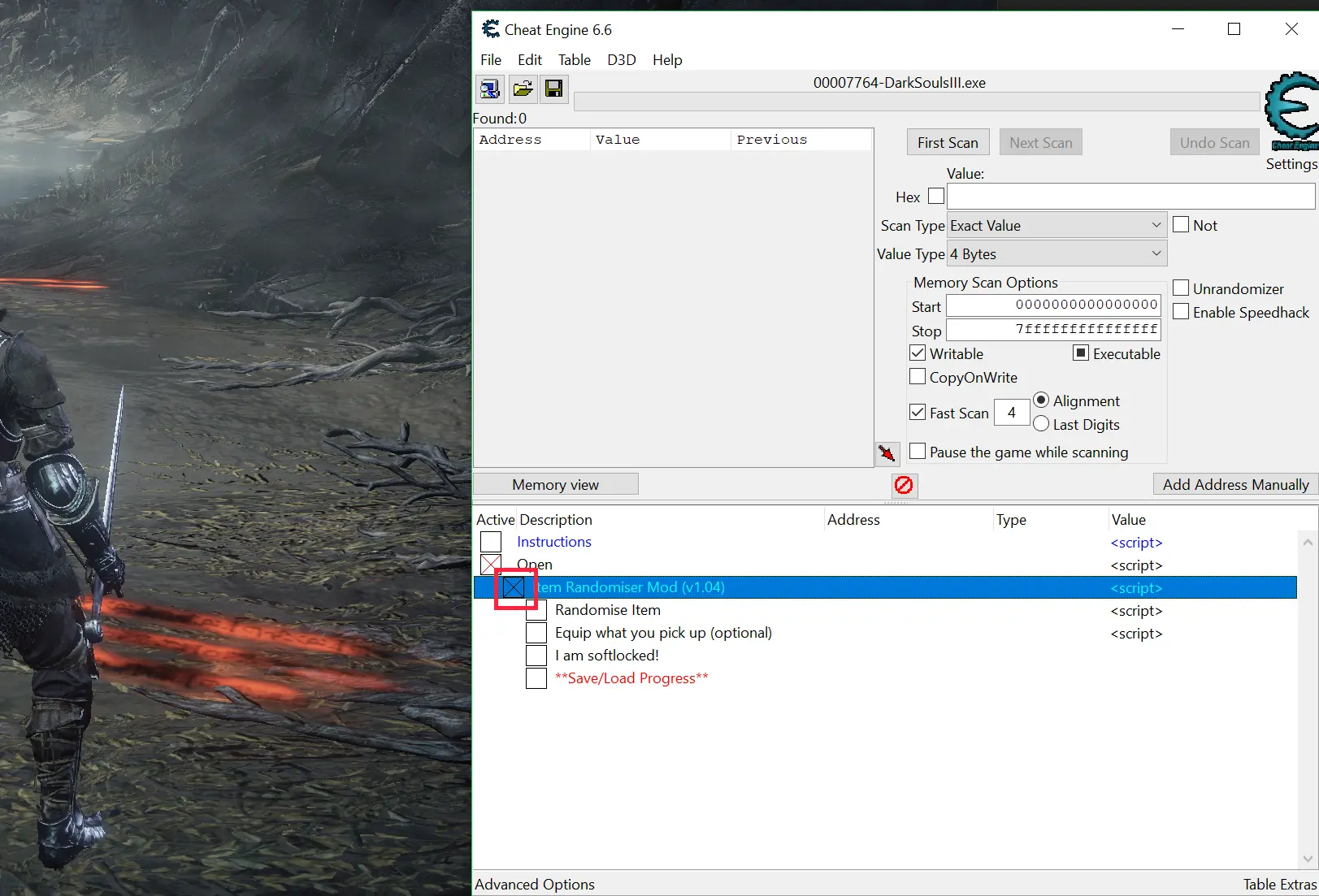Screen dimensions: 1319x896
Task: Click the Start address field
Action: [1054, 305]
